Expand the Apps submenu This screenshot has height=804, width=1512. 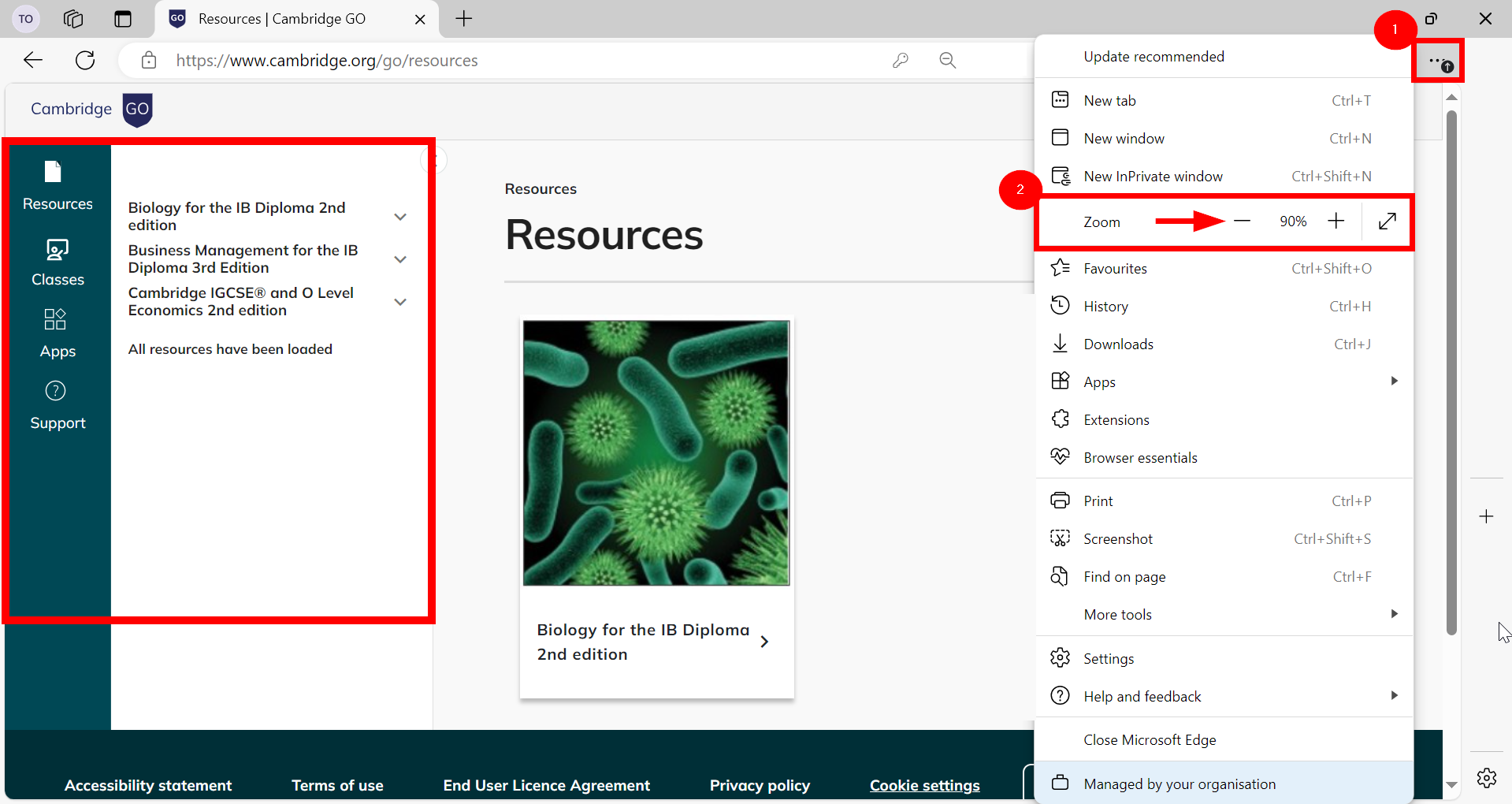(x=1224, y=382)
